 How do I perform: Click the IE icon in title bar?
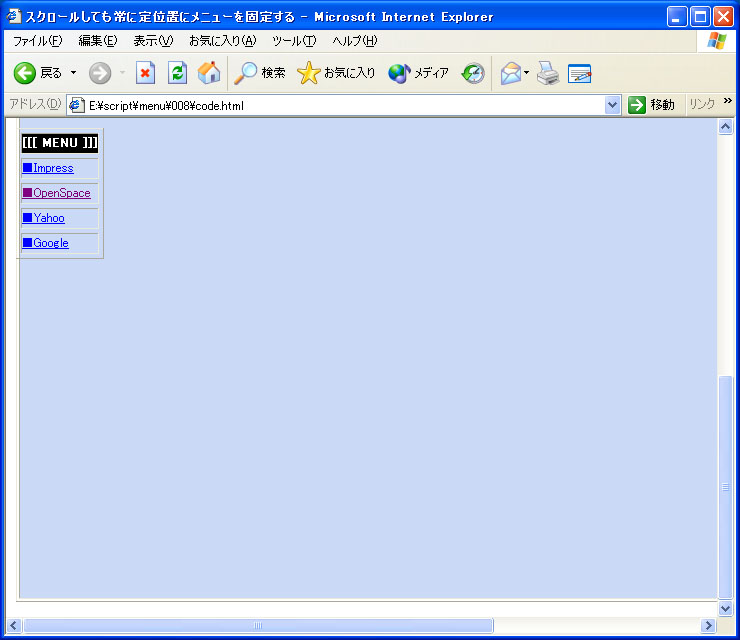tap(14, 16)
